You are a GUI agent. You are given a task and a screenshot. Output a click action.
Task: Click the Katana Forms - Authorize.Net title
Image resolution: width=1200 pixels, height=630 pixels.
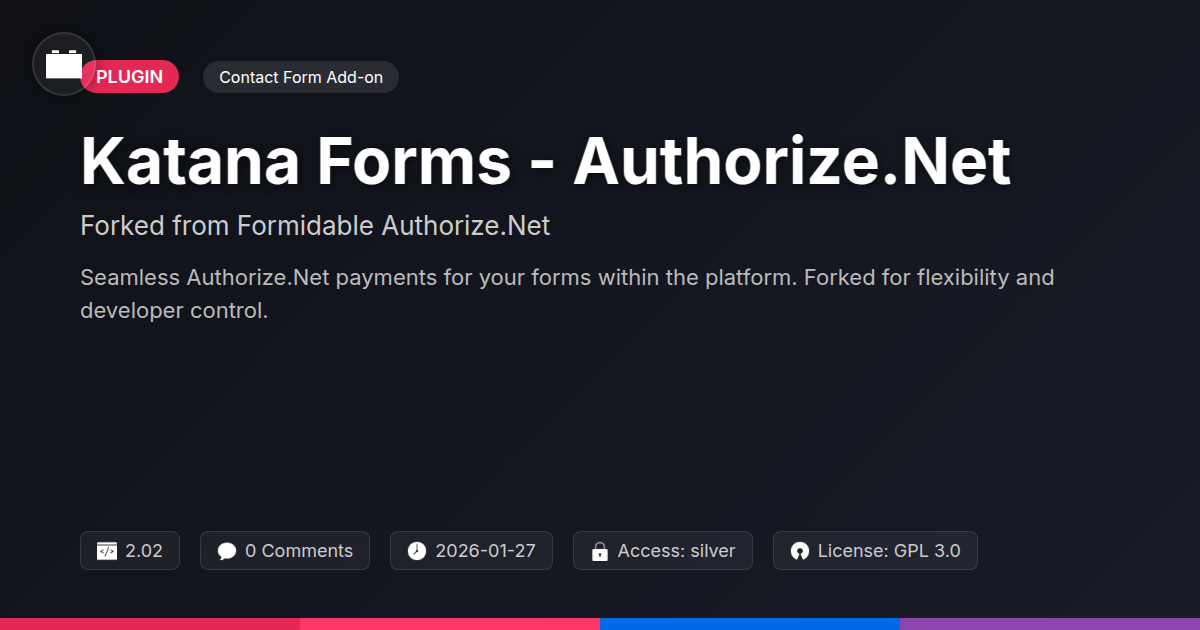[x=545, y=160]
